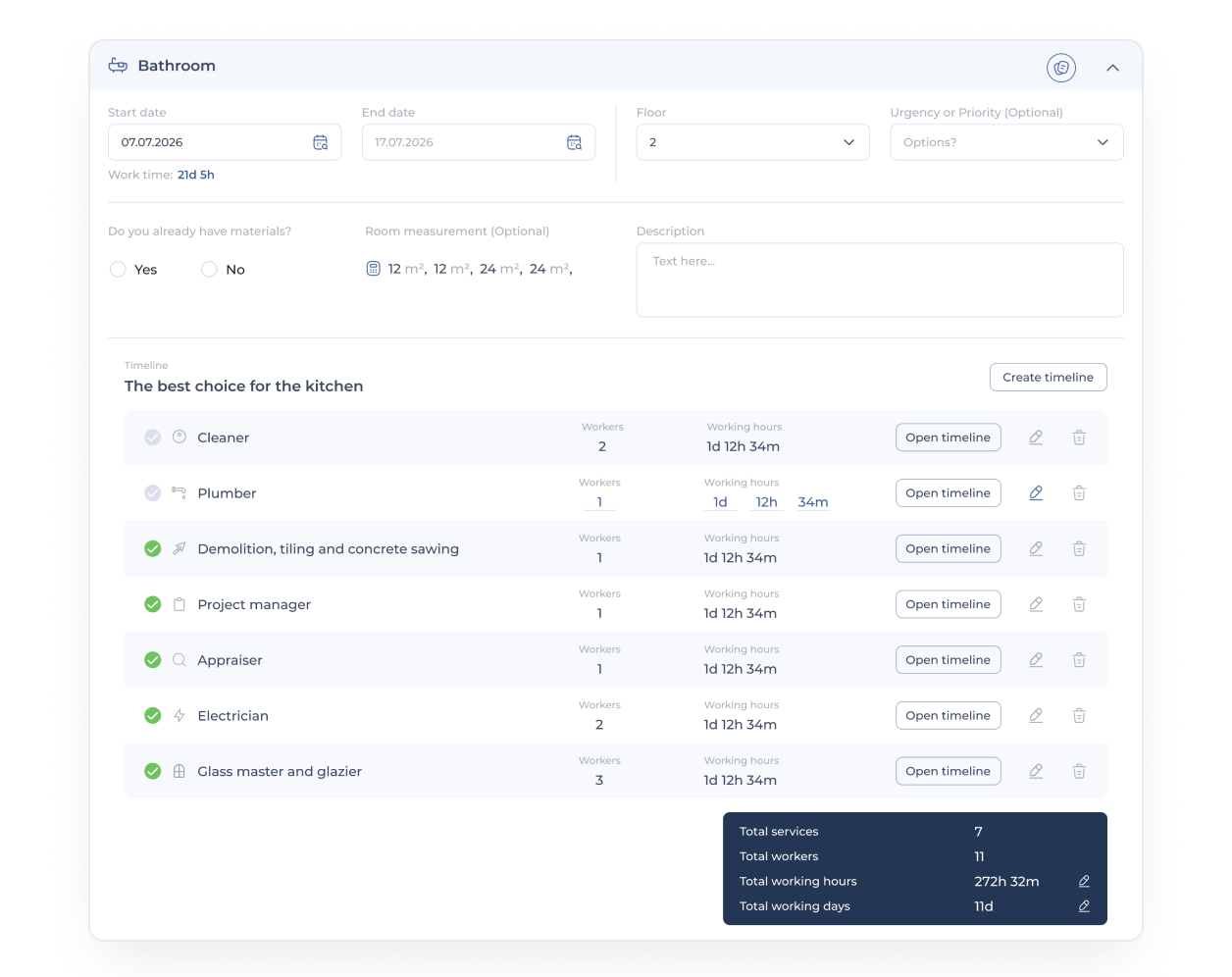This screenshot has width=1232, height=977.
Task: Click the Description text field
Action: (880, 281)
